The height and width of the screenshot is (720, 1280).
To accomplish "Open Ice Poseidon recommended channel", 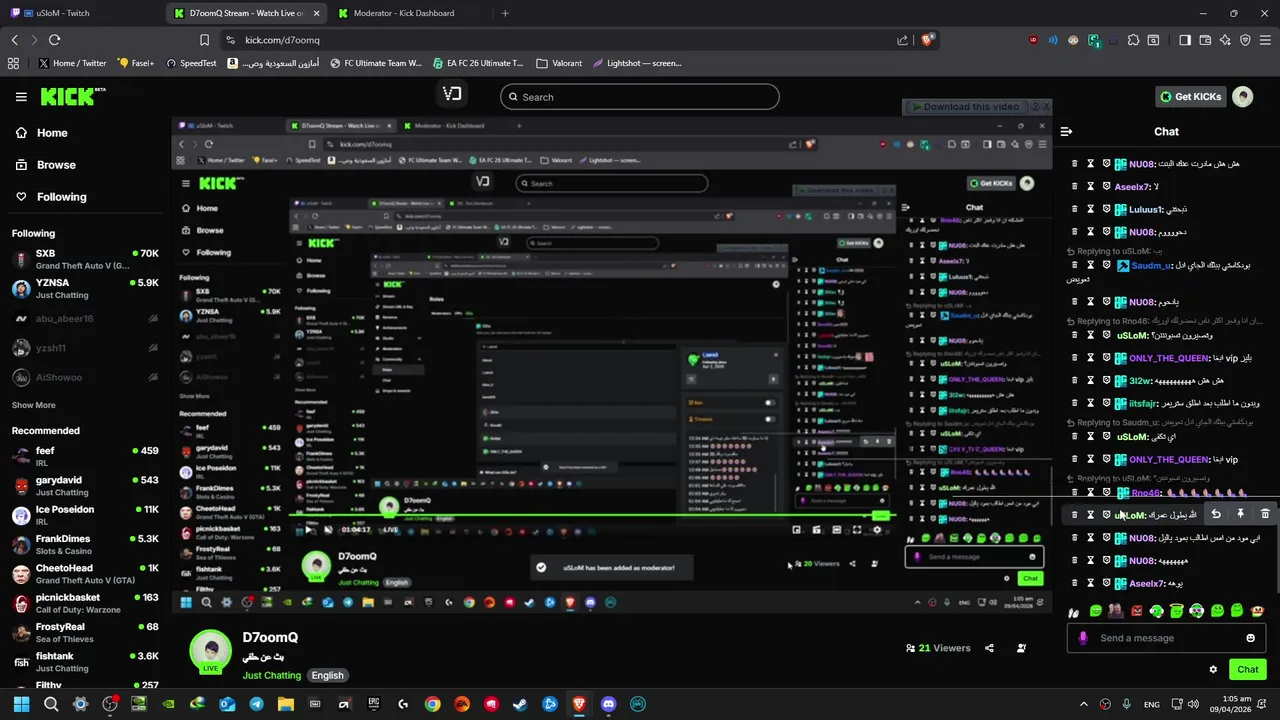I will tap(85, 515).
